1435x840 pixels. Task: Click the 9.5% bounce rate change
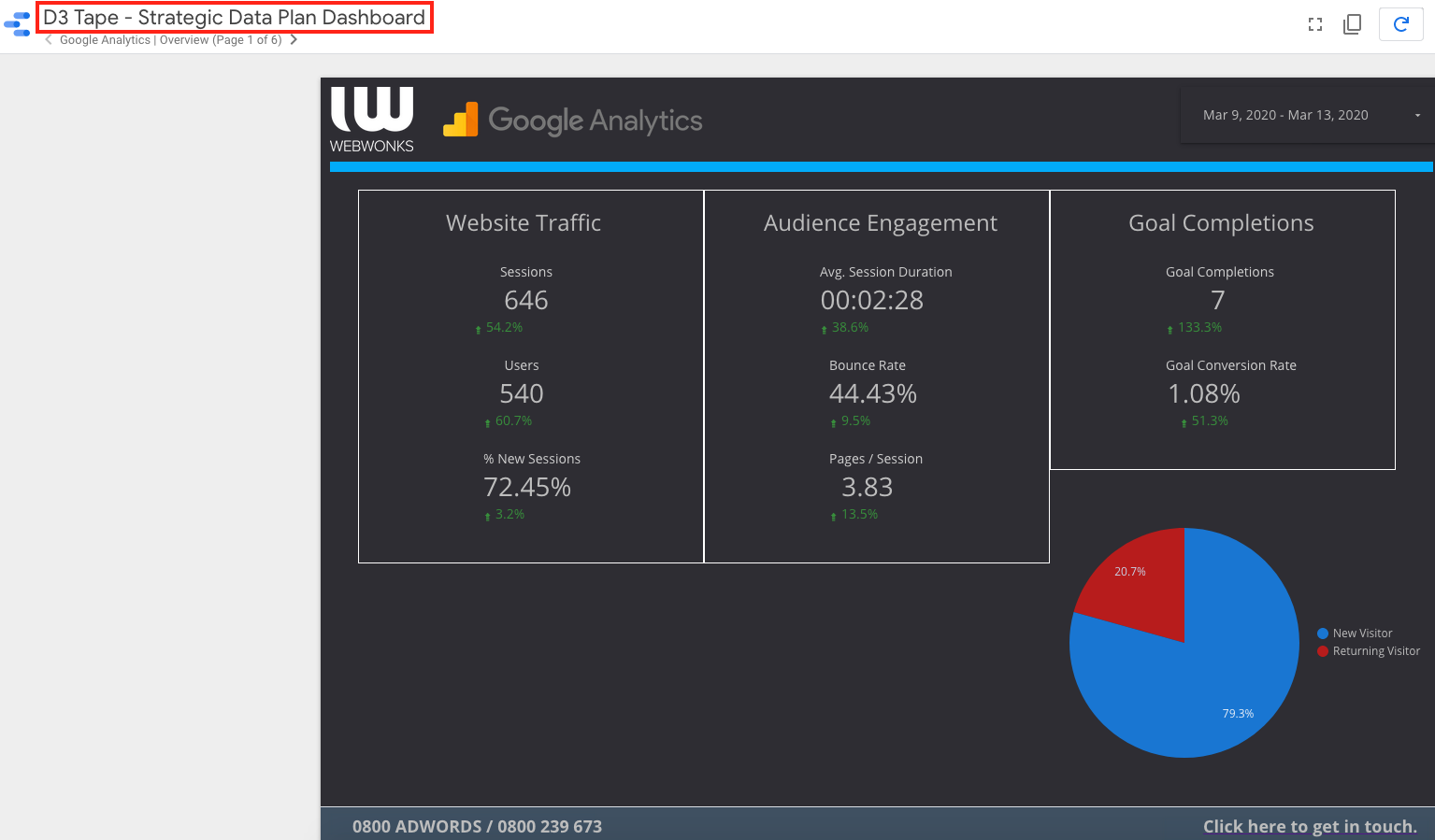click(850, 421)
